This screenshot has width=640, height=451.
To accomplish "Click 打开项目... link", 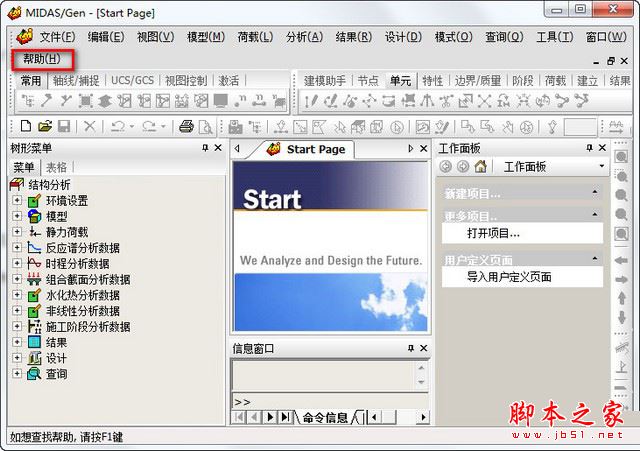I will (x=493, y=233).
